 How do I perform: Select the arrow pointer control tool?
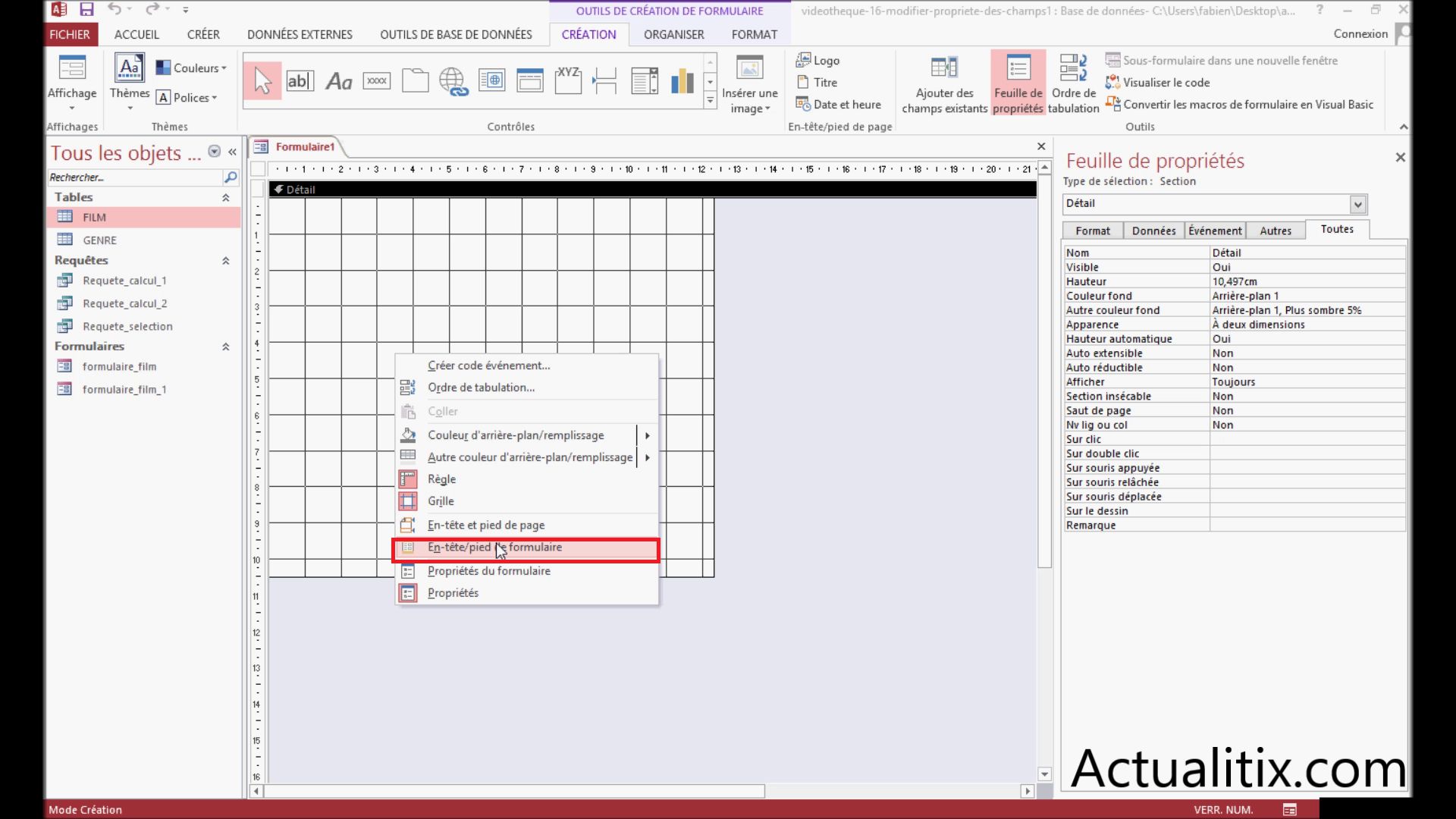pyautogui.click(x=262, y=81)
